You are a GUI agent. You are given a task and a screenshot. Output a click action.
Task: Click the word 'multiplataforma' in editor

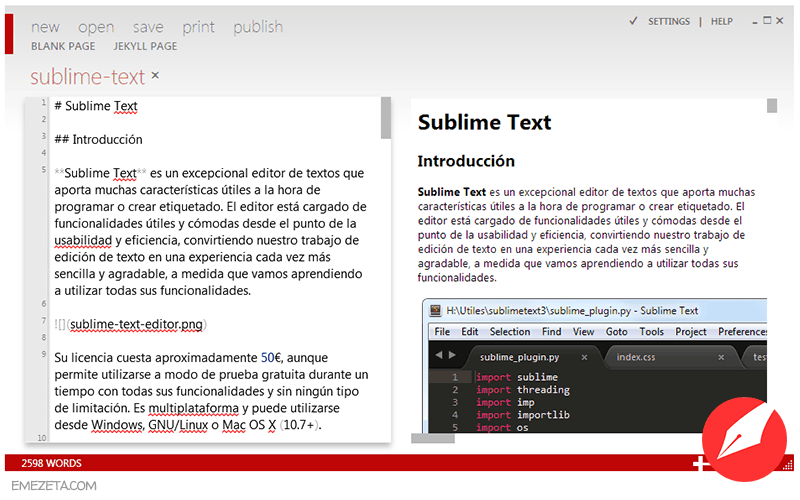click(x=193, y=408)
